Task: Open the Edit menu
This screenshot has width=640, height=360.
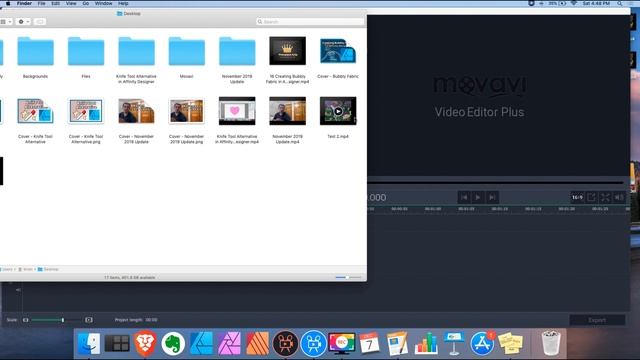Action: (x=56, y=3)
